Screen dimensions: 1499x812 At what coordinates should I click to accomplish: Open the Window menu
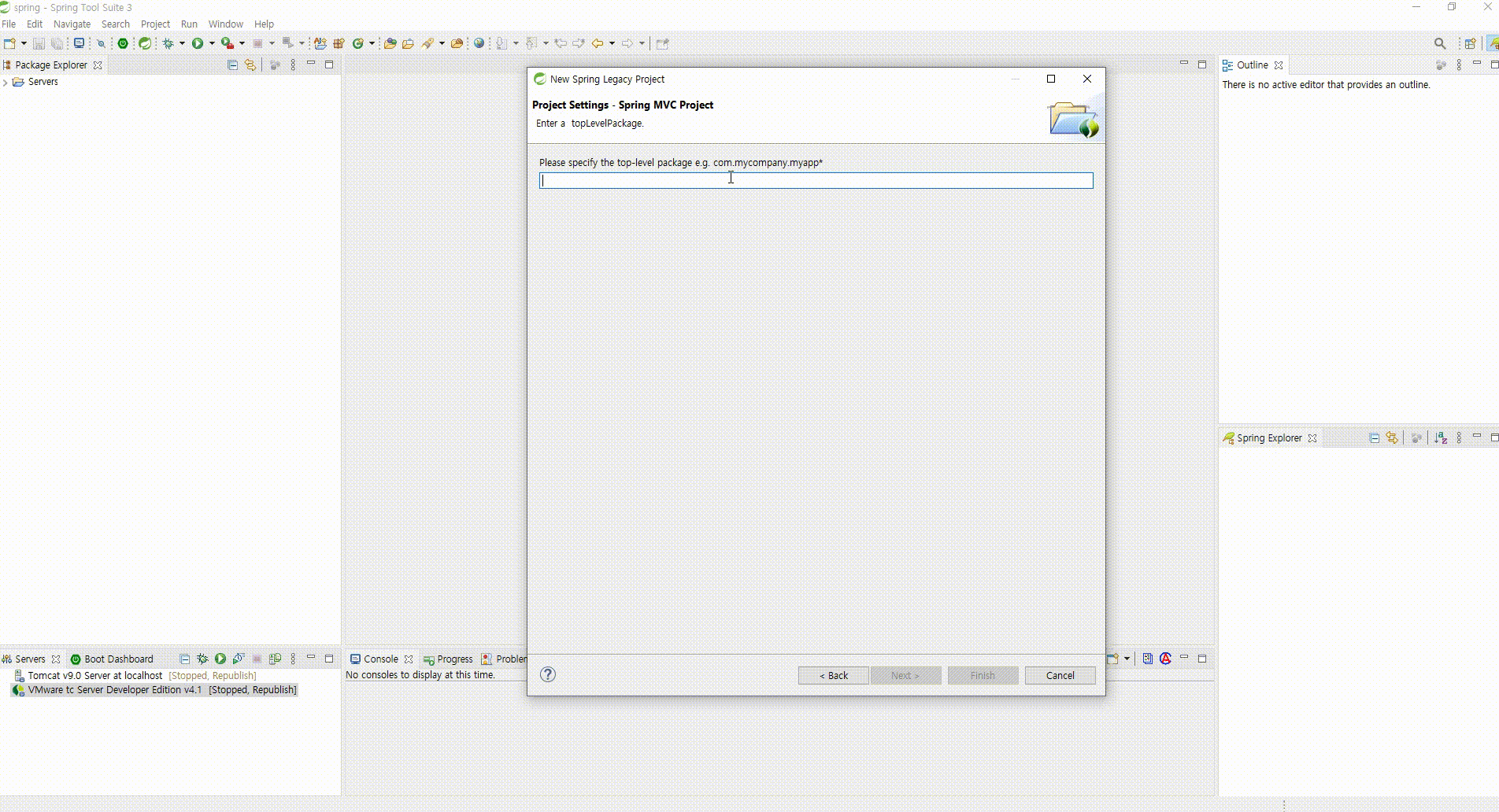coord(225,24)
